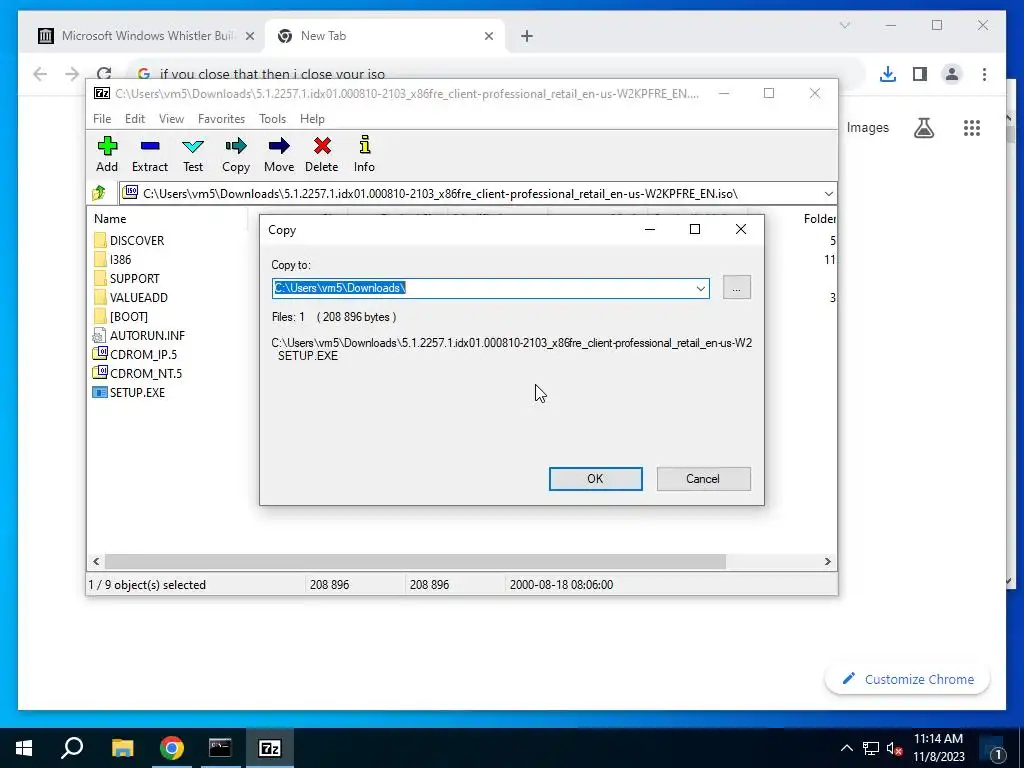Open the tab search chevron in Chrome

845,25
